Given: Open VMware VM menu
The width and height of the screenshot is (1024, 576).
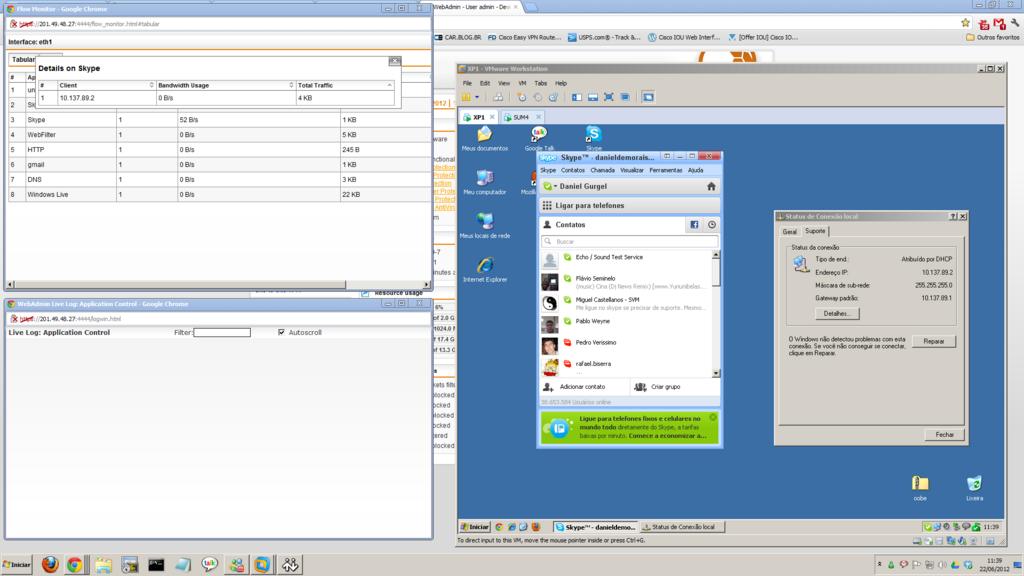Looking at the screenshot, I should [x=522, y=84].
